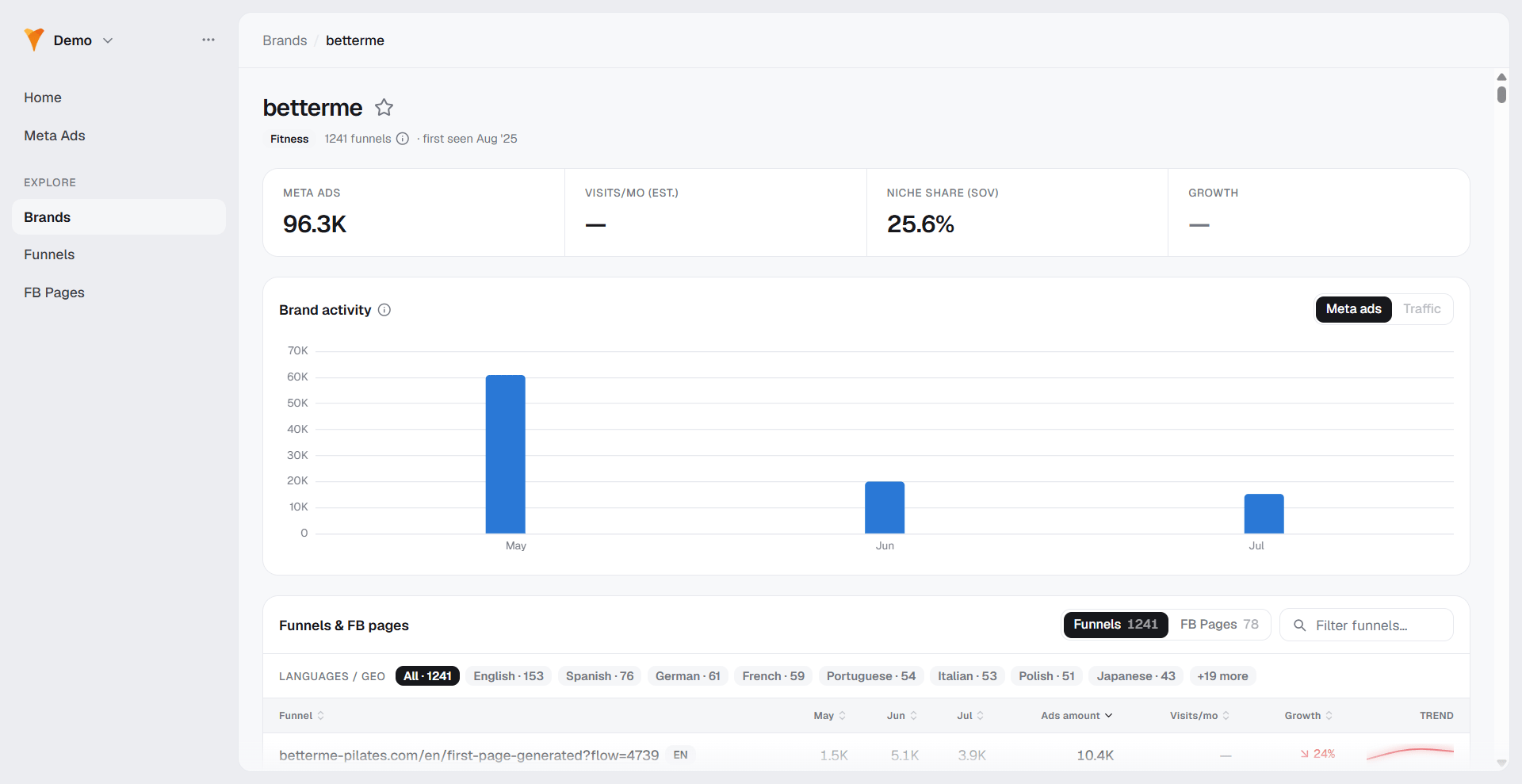Open the three-dots sidebar menu
The image size is (1522, 784).
tap(208, 40)
